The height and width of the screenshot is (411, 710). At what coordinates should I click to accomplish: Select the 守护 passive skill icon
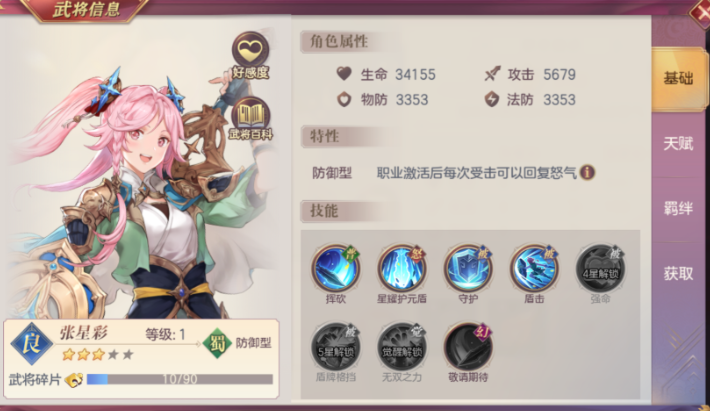(x=468, y=268)
